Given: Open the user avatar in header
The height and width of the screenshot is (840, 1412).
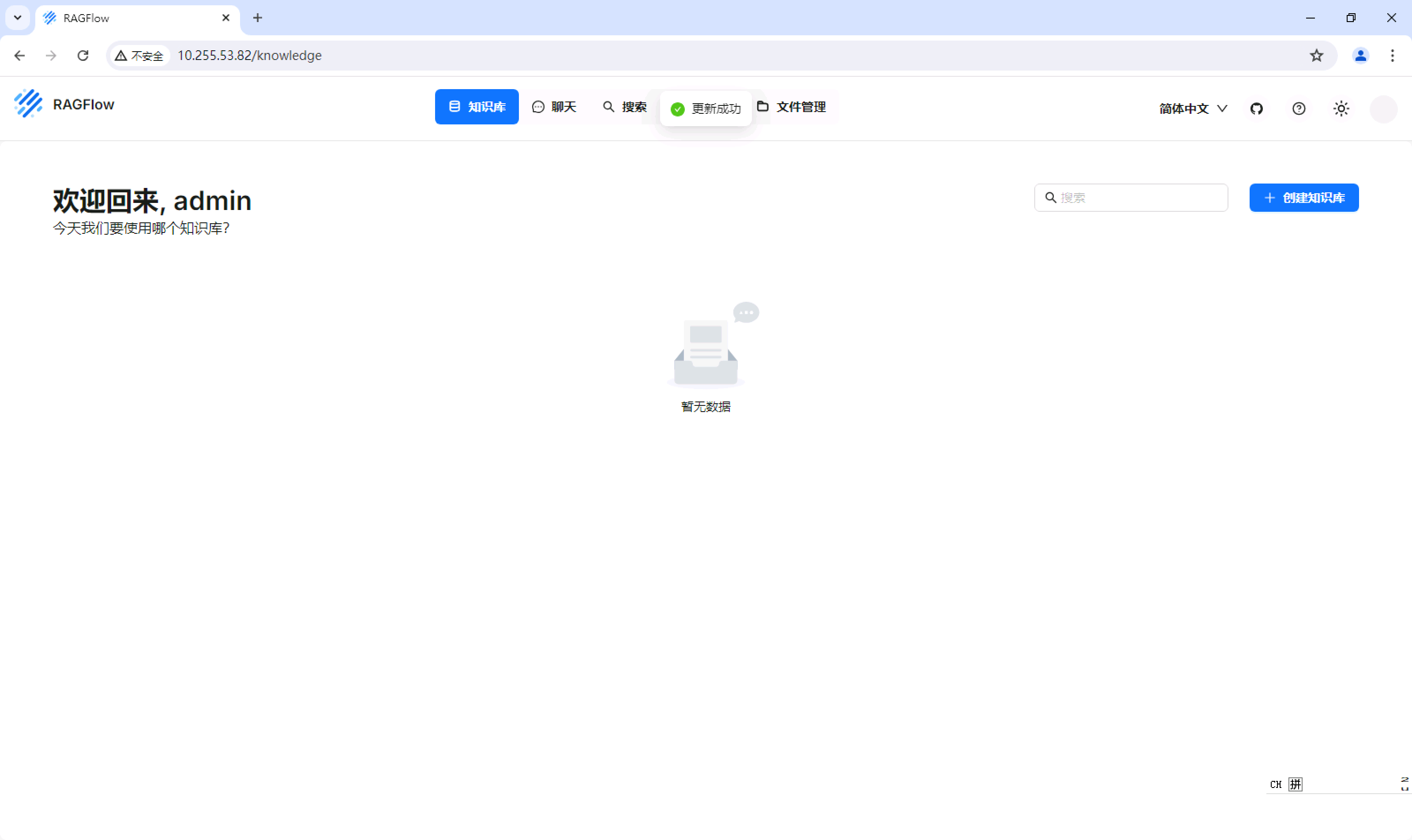Looking at the screenshot, I should tap(1383, 109).
